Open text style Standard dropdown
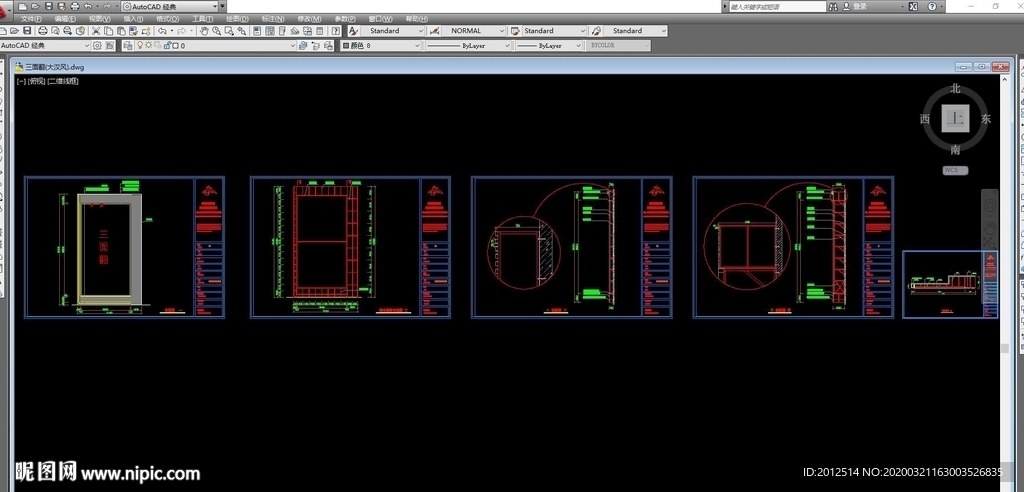Screen dimensions: 1024x492 tap(392, 31)
